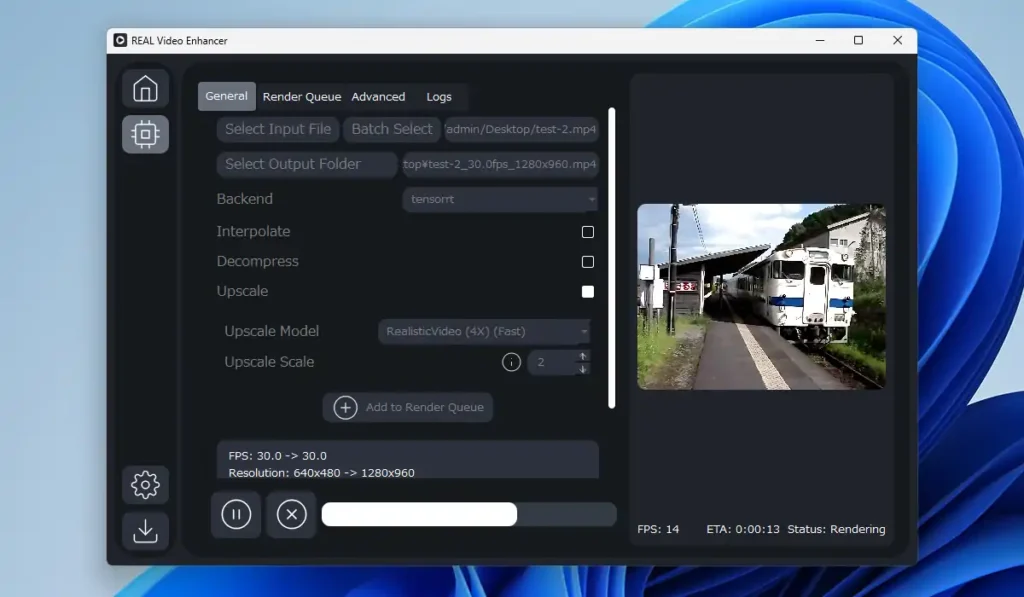Select the processing chip icon in sidebar
1024x597 pixels.
[x=145, y=134]
